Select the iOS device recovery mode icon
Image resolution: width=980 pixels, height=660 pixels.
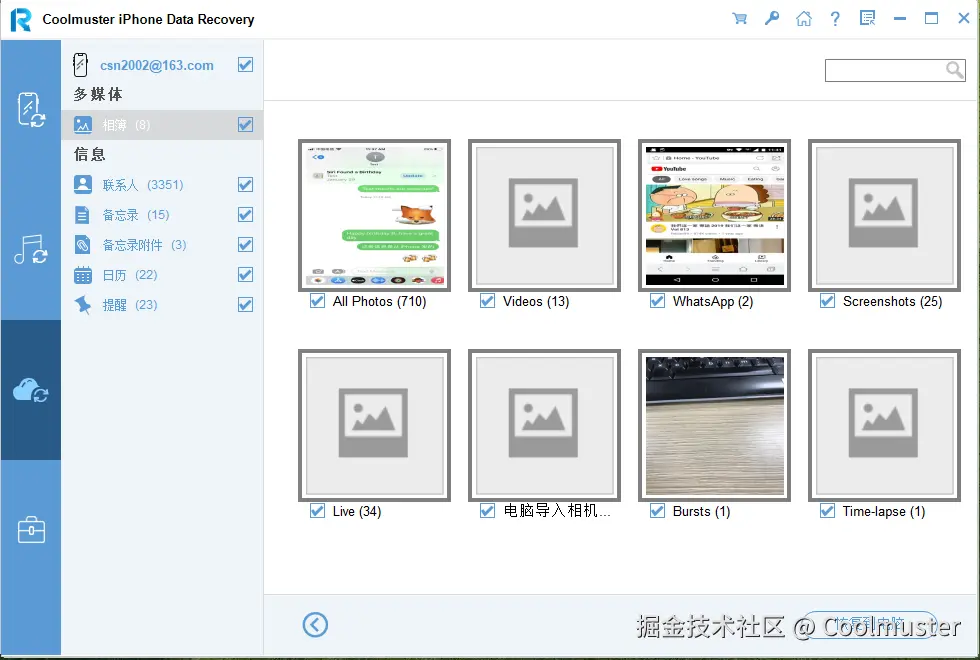point(30,112)
